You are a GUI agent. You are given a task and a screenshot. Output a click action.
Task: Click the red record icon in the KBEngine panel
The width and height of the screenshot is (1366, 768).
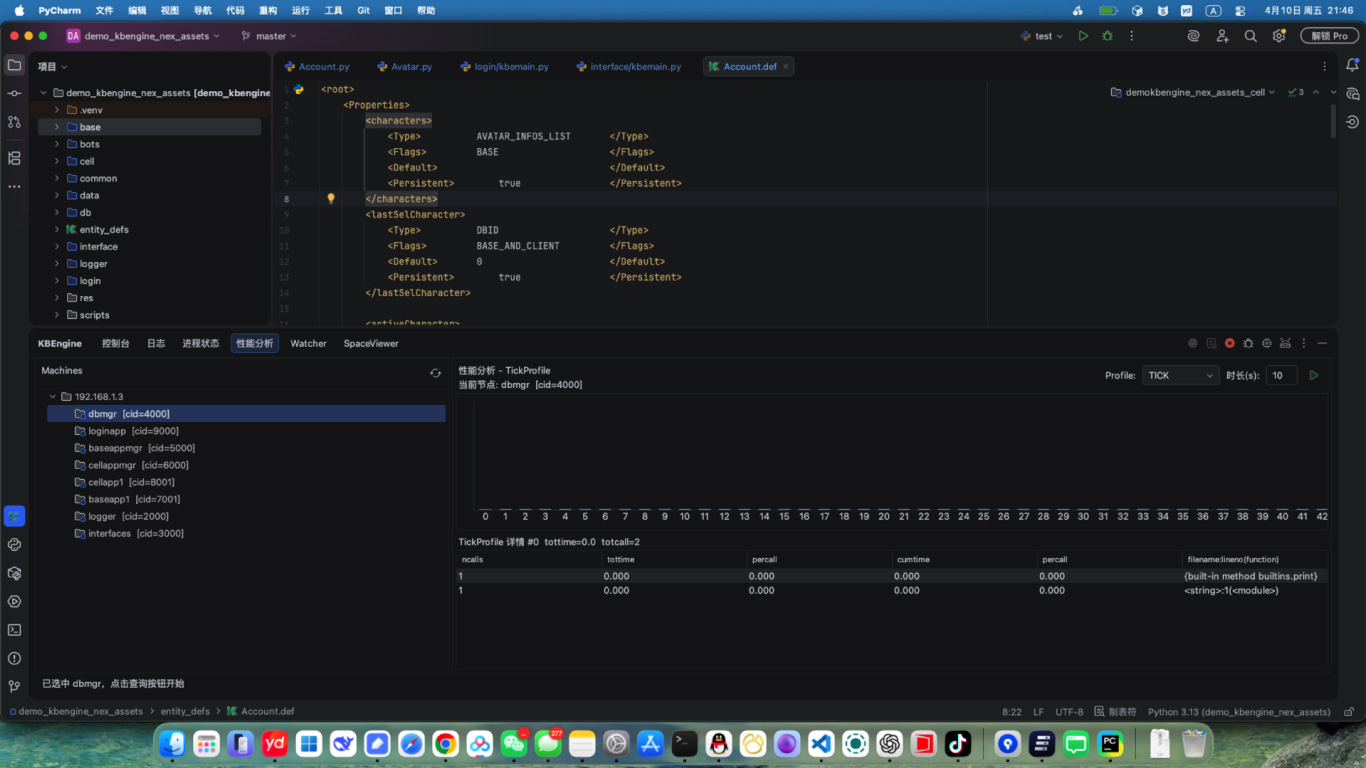click(x=1230, y=343)
